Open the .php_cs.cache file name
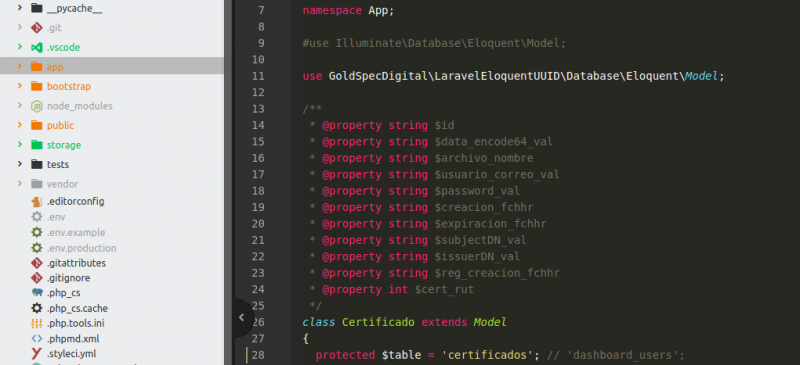Viewport: 800px width, 365px height. [x=77, y=308]
